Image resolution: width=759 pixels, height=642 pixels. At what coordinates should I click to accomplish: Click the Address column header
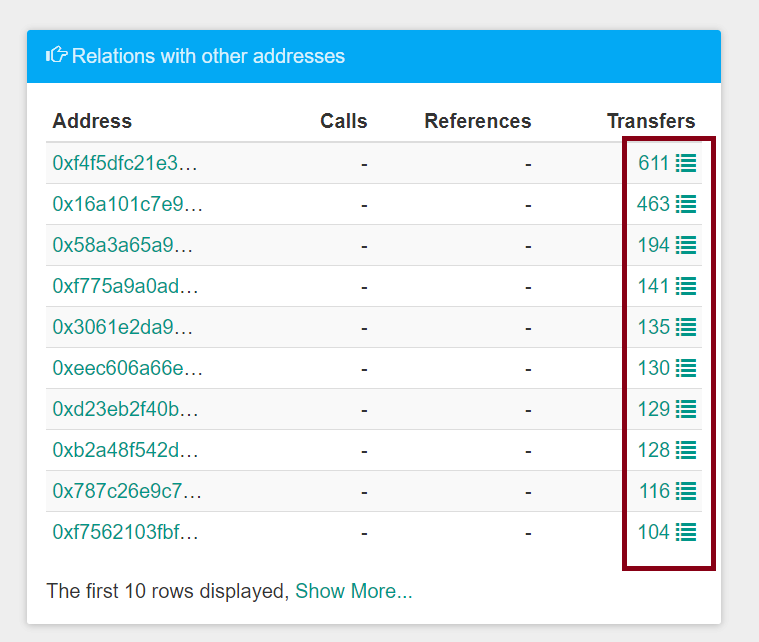point(92,121)
